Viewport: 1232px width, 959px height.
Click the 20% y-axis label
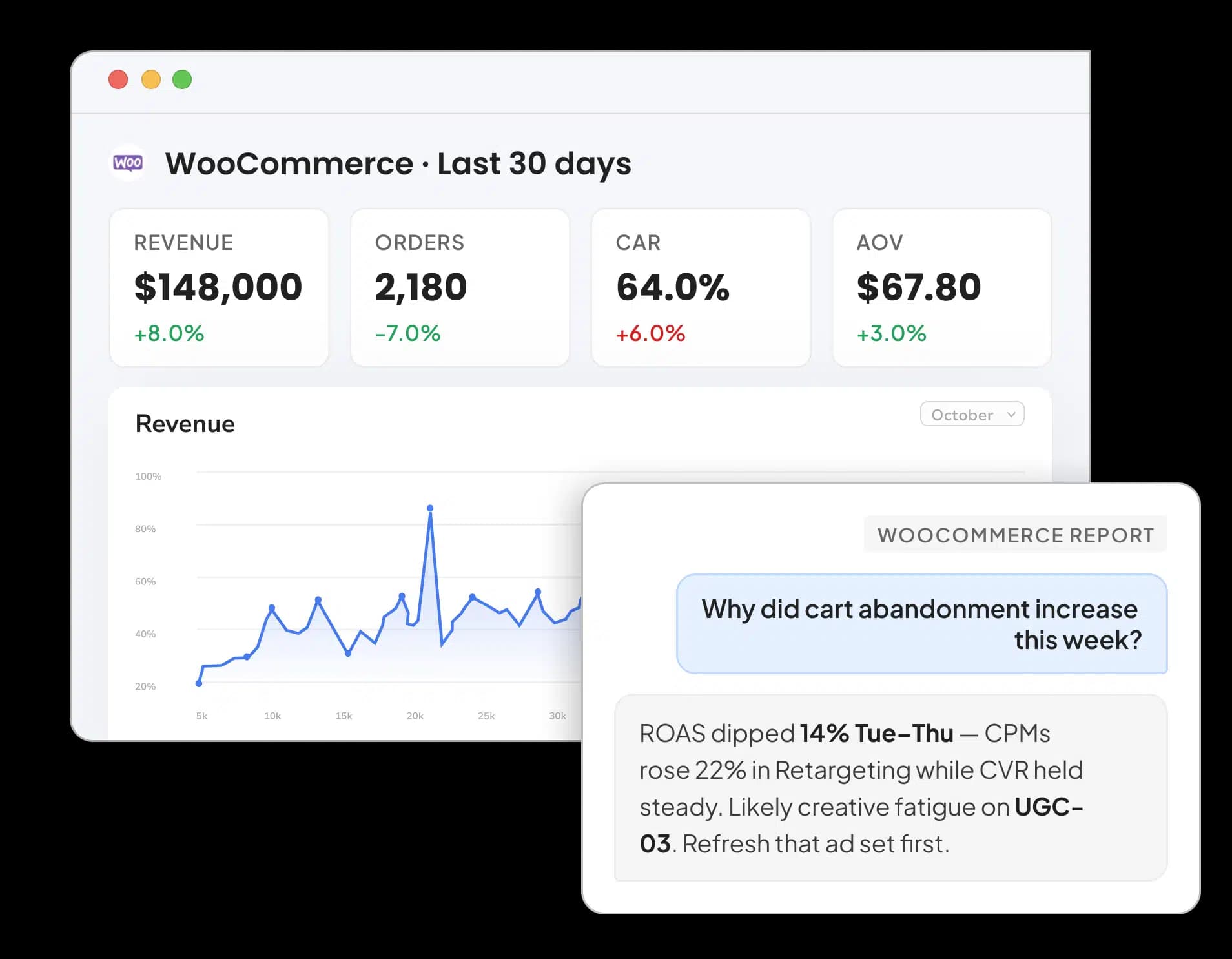coord(145,686)
